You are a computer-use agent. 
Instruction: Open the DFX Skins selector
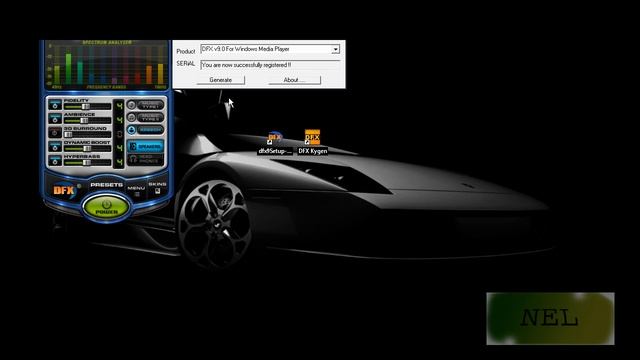157,187
